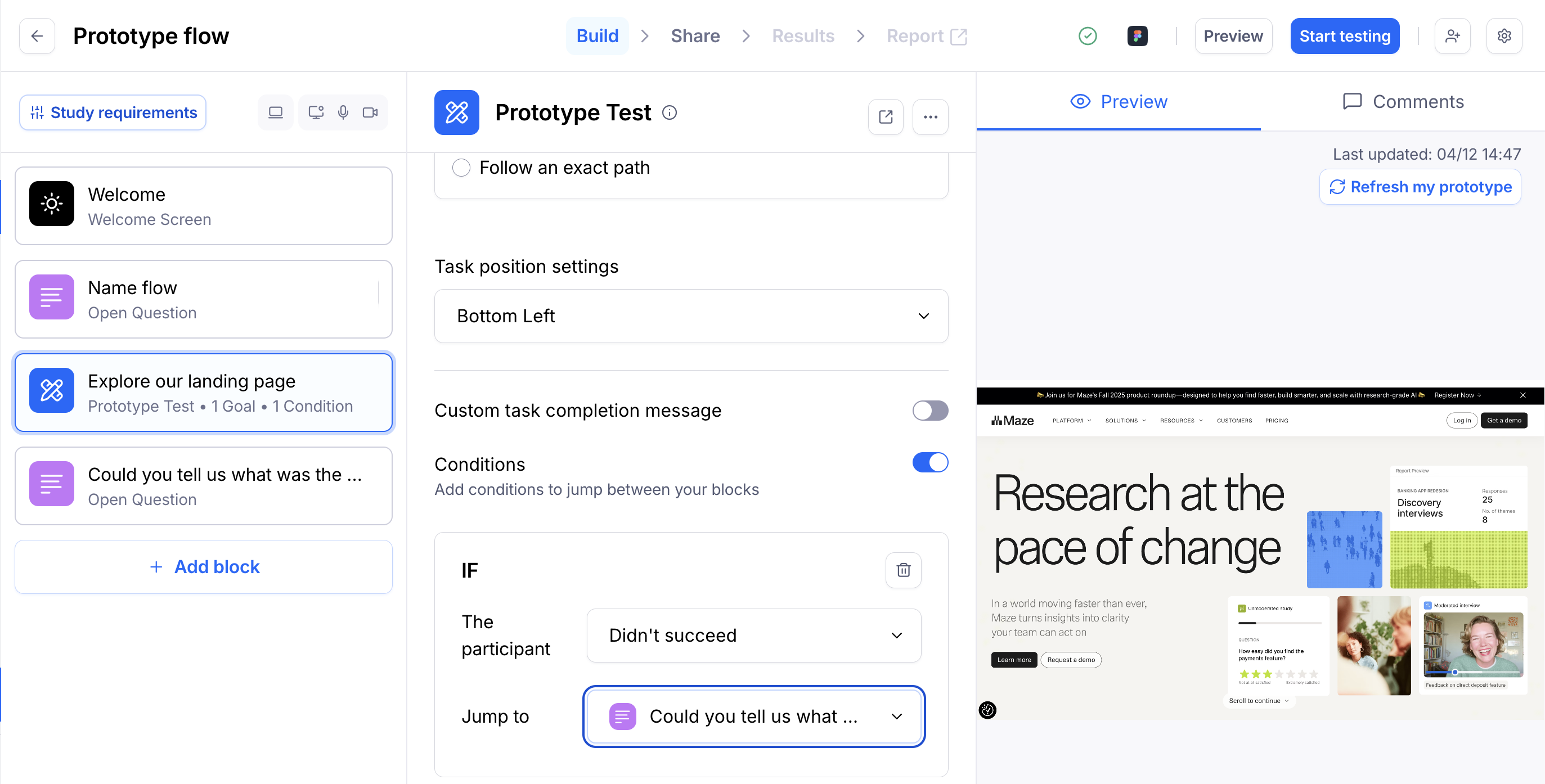
Task: Click the open-in-new-window icon beside Prototype Test
Action: coord(885,117)
